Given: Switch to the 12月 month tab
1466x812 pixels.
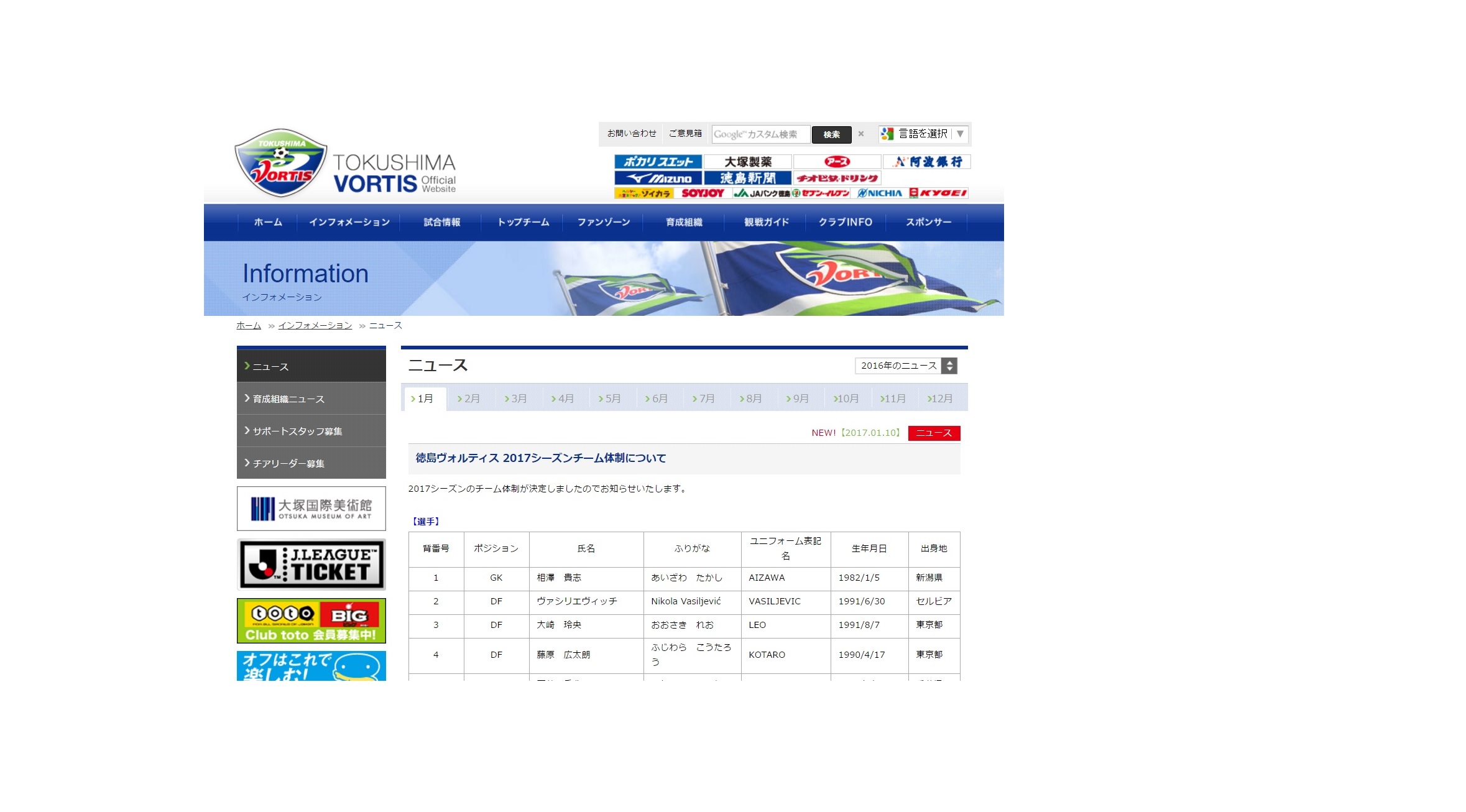Looking at the screenshot, I should [940, 399].
